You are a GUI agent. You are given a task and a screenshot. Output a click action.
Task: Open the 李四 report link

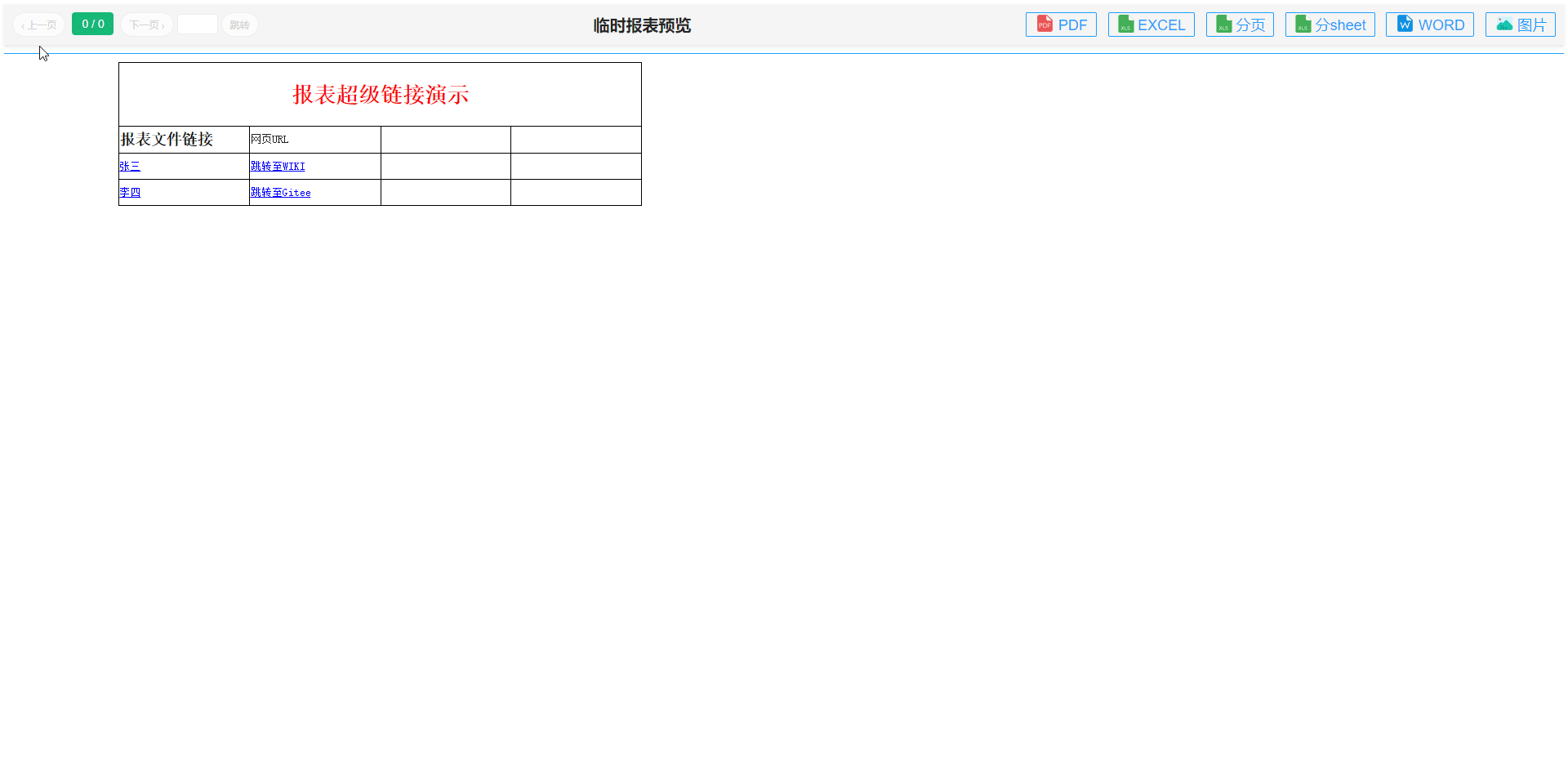click(x=130, y=192)
